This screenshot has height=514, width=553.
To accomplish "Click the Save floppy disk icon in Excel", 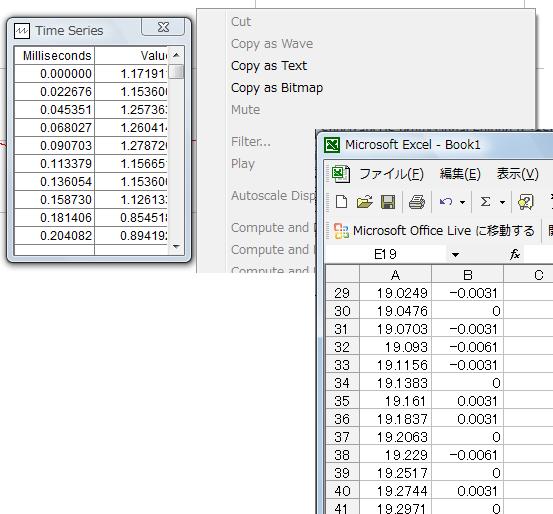I will point(388,202).
